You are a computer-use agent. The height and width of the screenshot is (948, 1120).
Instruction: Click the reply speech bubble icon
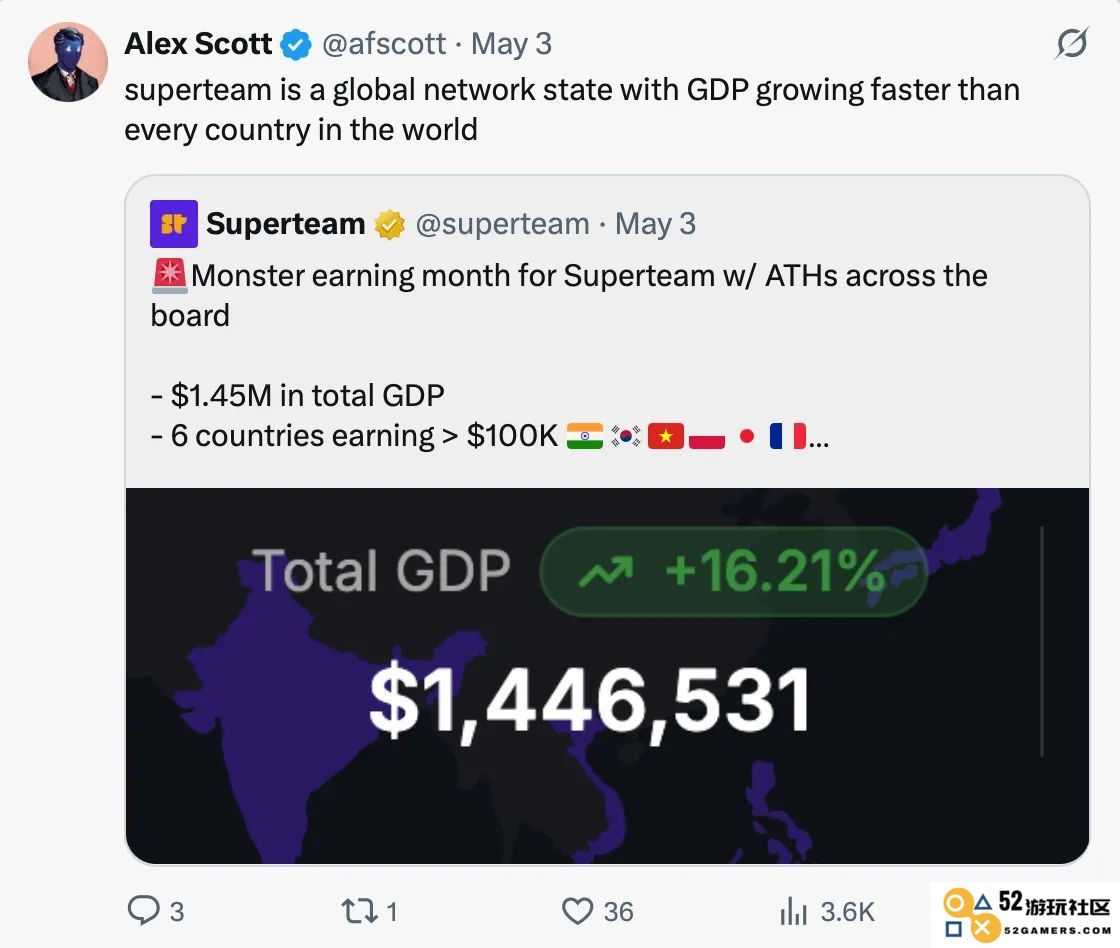pyautogui.click(x=144, y=911)
